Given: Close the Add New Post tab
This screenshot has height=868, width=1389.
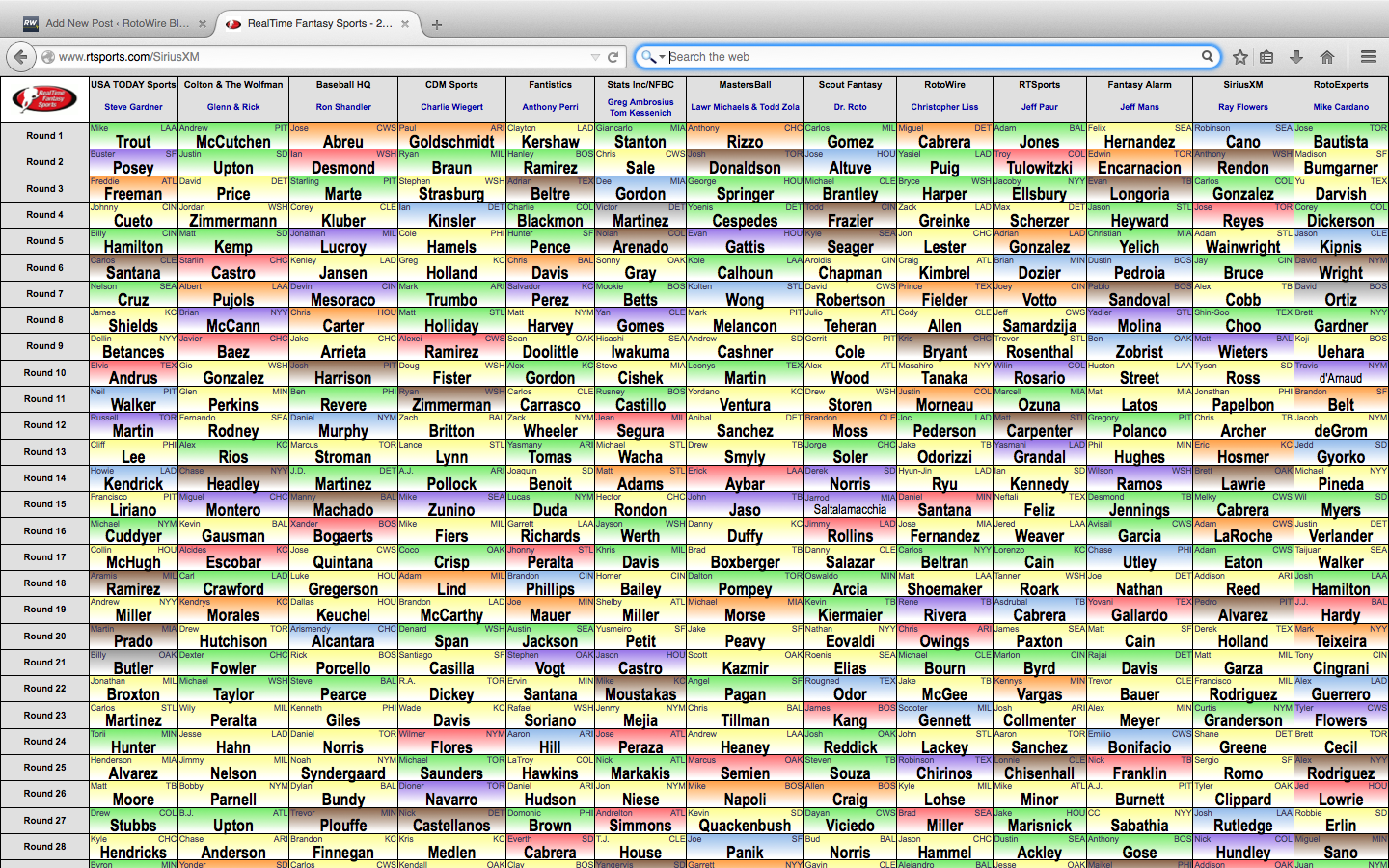Looking at the screenshot, I should point(203,24).
